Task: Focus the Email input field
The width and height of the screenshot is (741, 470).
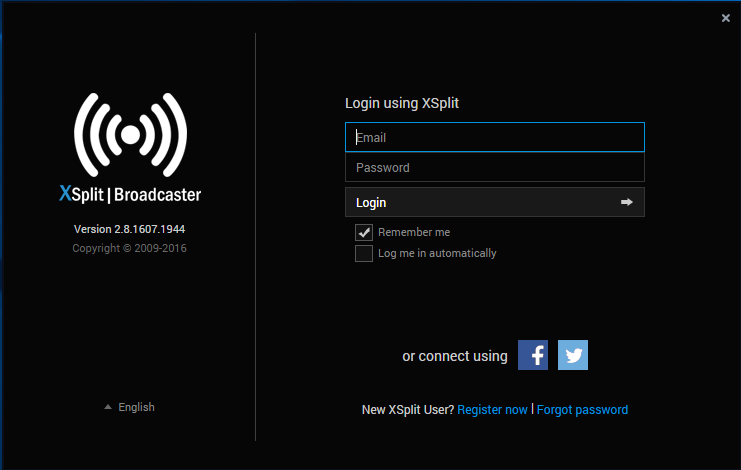Action: tap(495, 137)
